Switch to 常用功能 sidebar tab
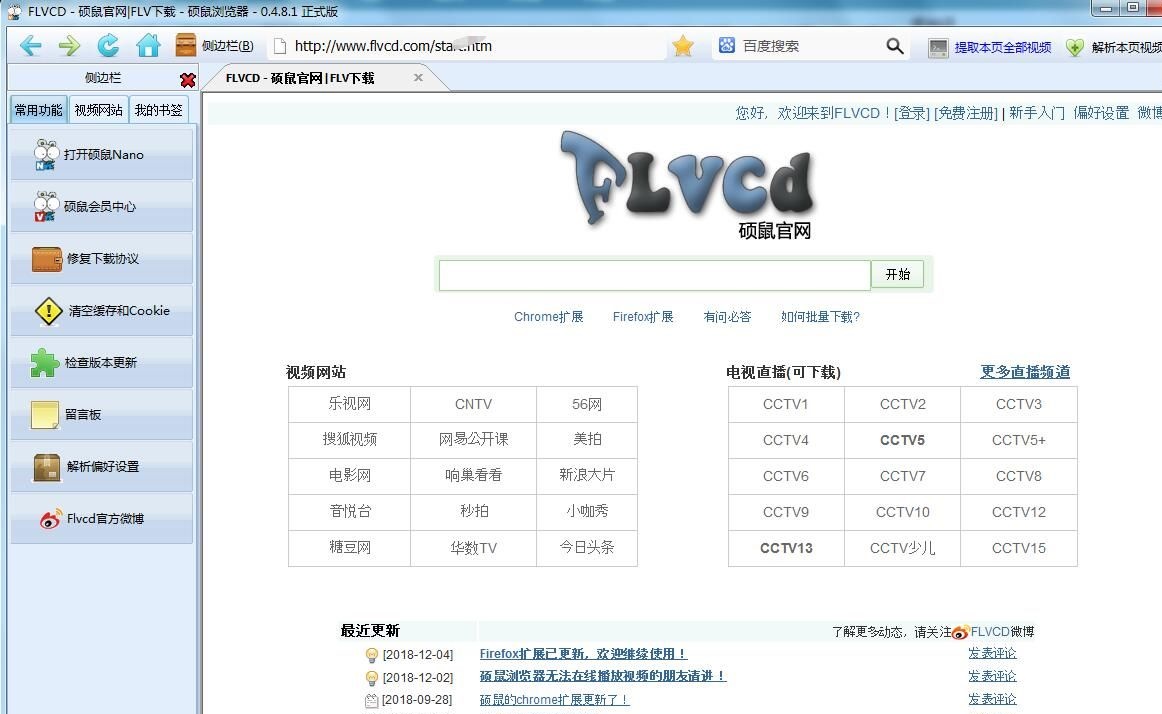 coord(39,110)
